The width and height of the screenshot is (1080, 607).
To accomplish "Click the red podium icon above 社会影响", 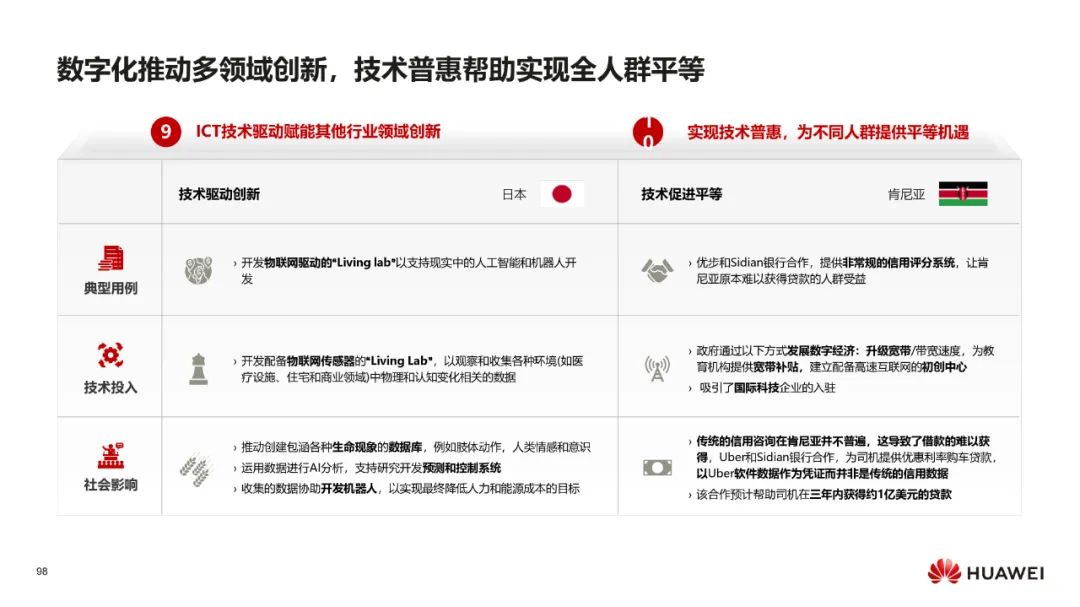I will pos(110,455).
